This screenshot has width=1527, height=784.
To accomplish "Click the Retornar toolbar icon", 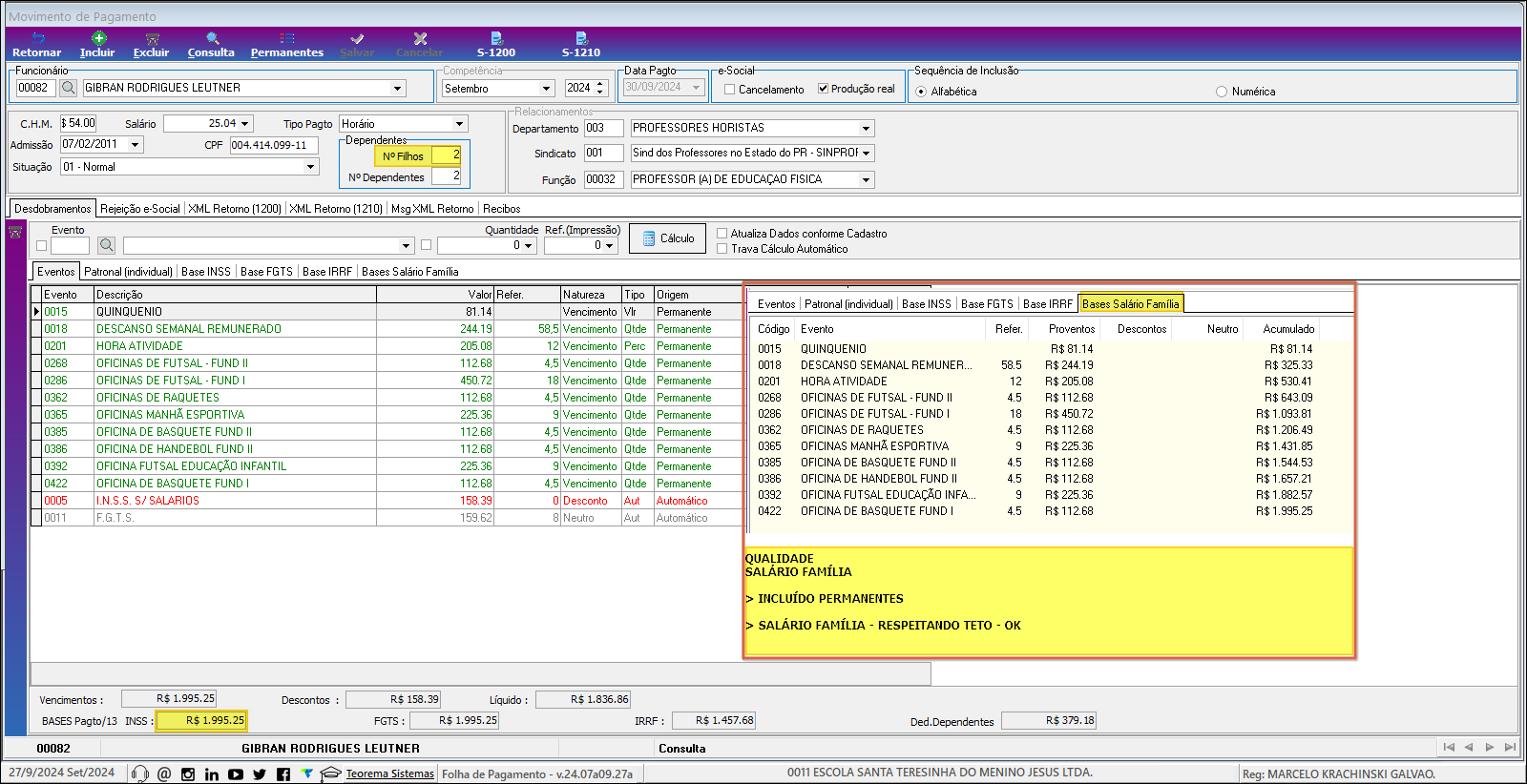I will click(x=38, y=38).
